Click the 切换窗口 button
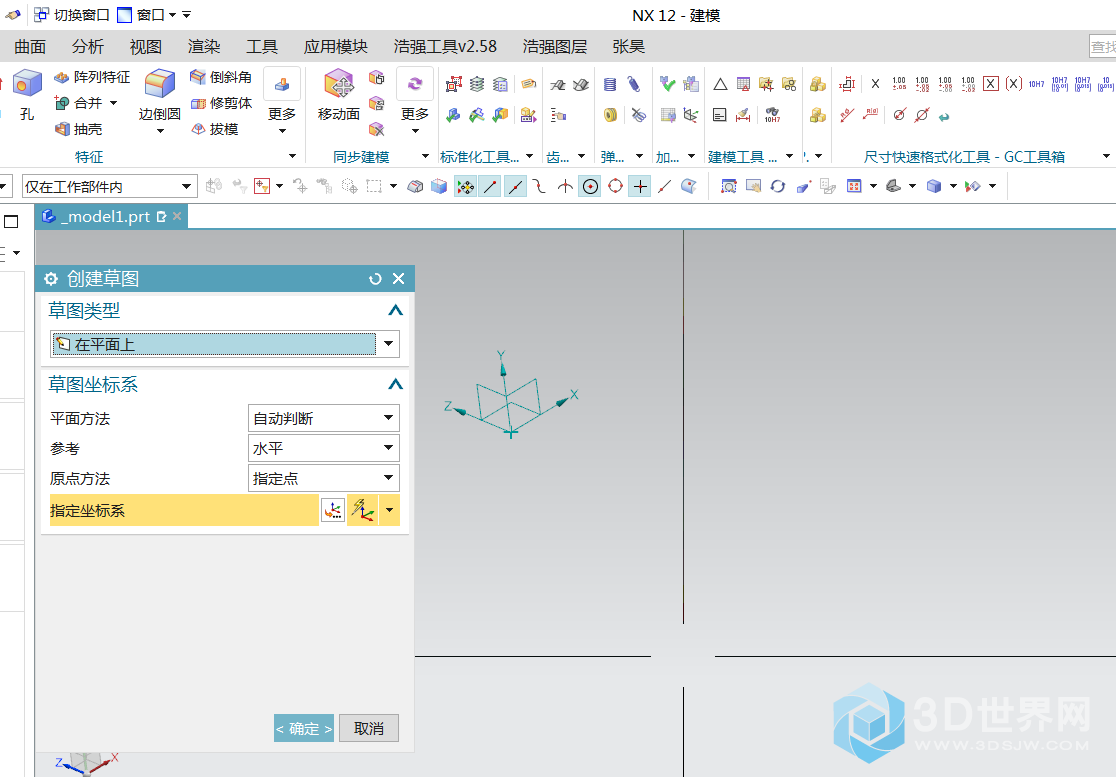The image size is (1116, 777). [72, 15]
